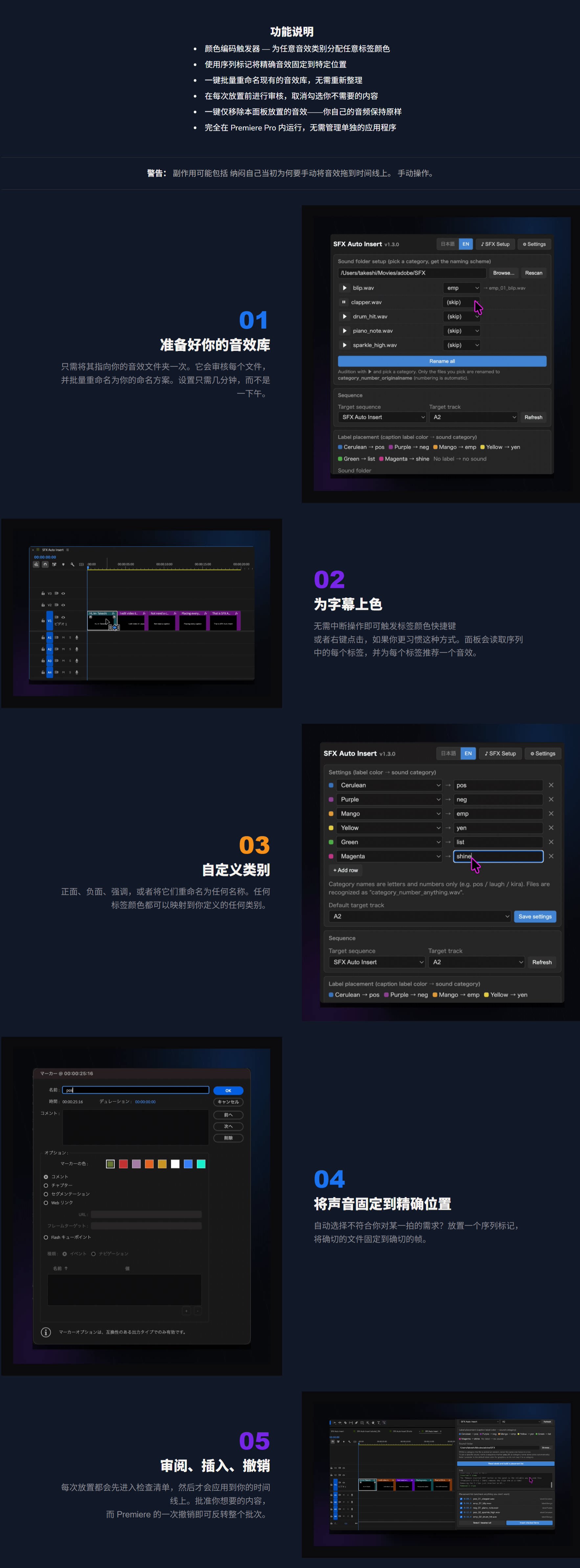Image resolution: width=580 pixels, height=1568 pixels.
Task: Open the category dropdown for blip.wav
Action: click(x=462, y=288)
